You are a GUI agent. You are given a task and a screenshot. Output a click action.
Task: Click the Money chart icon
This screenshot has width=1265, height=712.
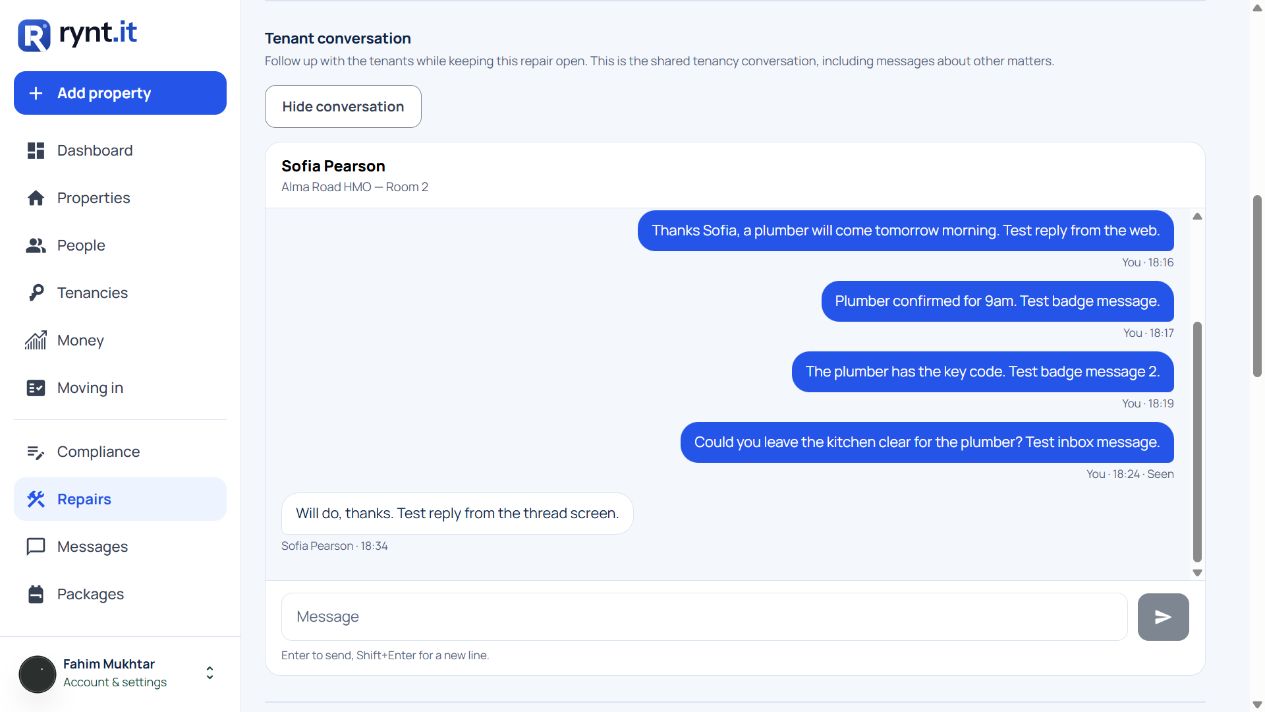pyautogui.click(x=36, y=340)
